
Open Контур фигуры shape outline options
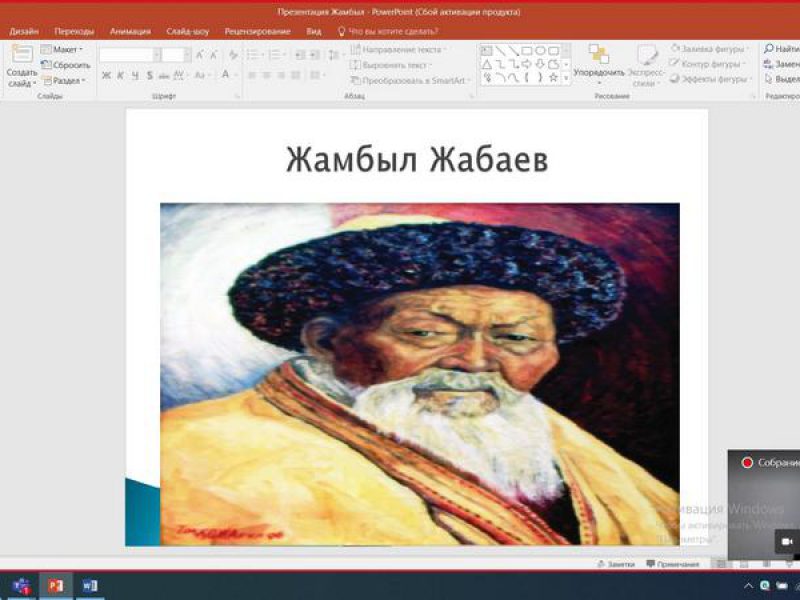click(x=706, y=64)
